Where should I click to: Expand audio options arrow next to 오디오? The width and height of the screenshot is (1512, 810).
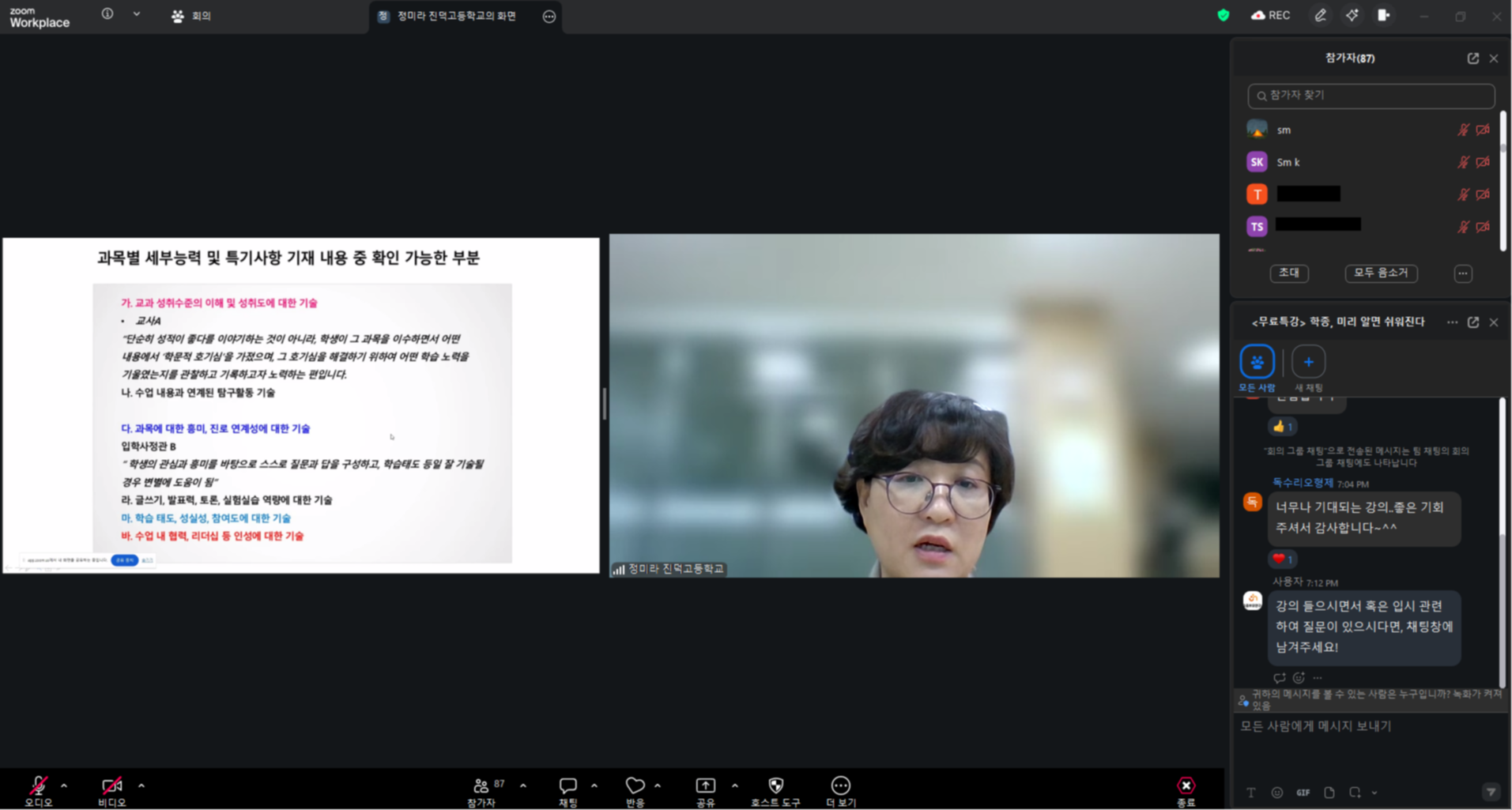(64, 786)
